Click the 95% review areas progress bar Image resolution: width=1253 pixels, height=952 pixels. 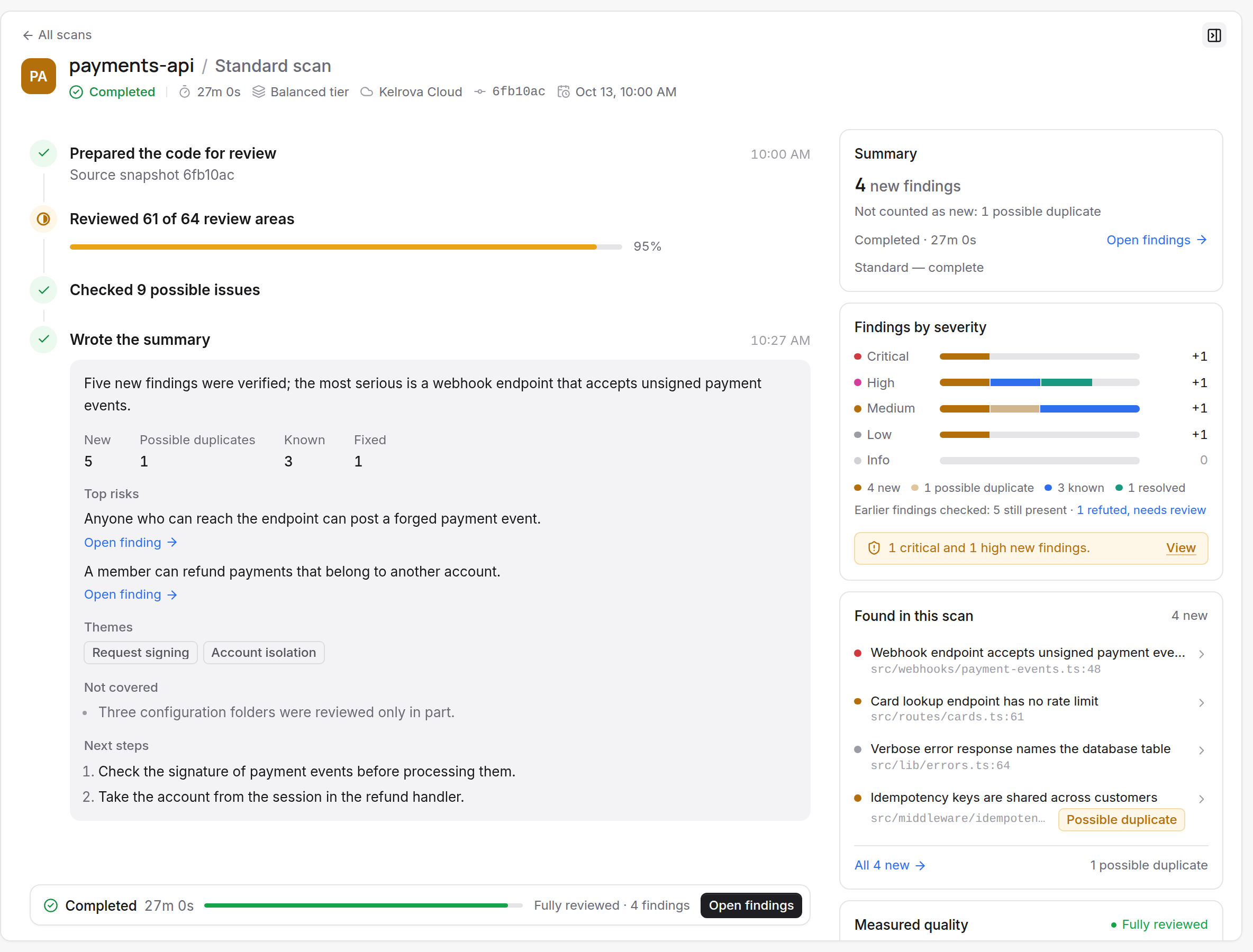coord(346,247)
